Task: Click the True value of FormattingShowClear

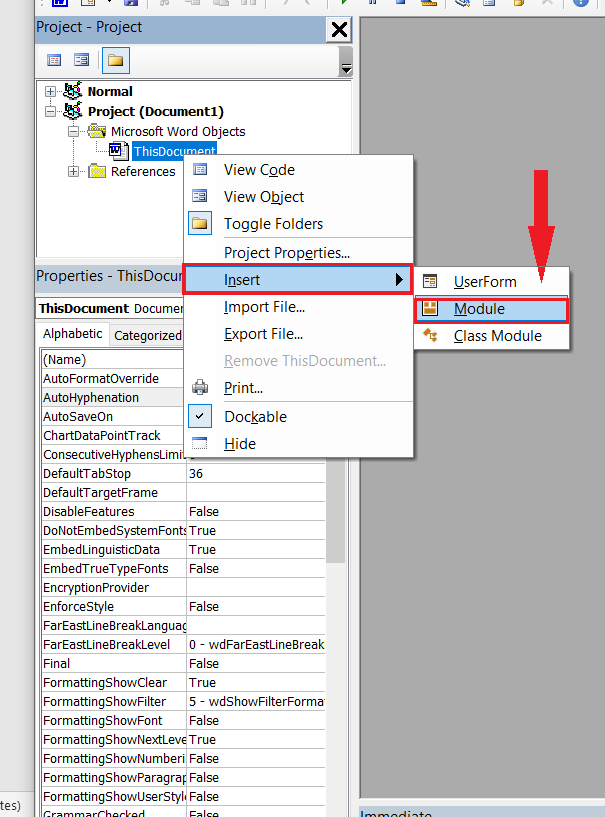Action: (x=255, y=683)
